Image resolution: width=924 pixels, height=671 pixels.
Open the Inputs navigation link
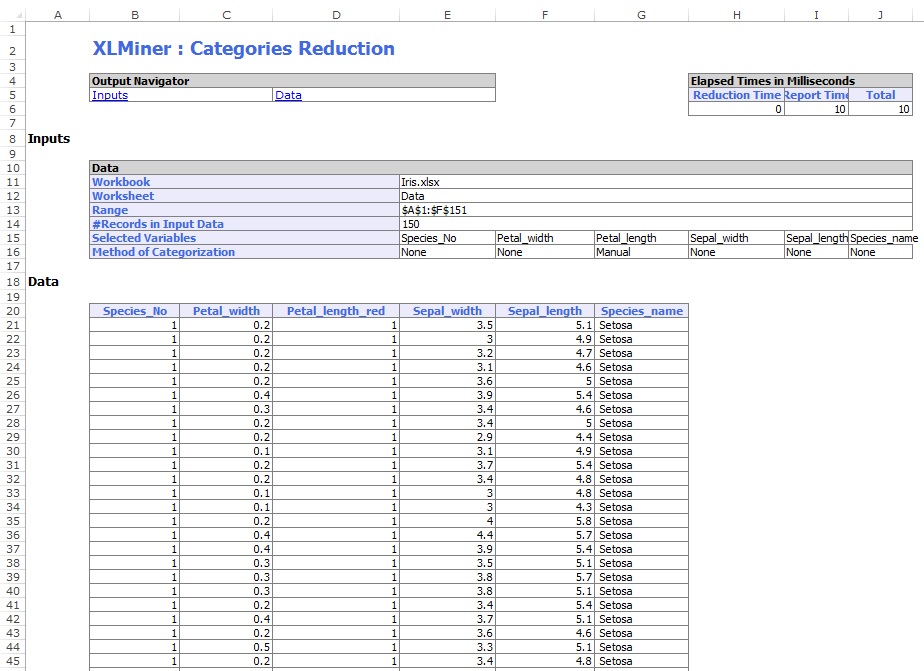(110, 95)
